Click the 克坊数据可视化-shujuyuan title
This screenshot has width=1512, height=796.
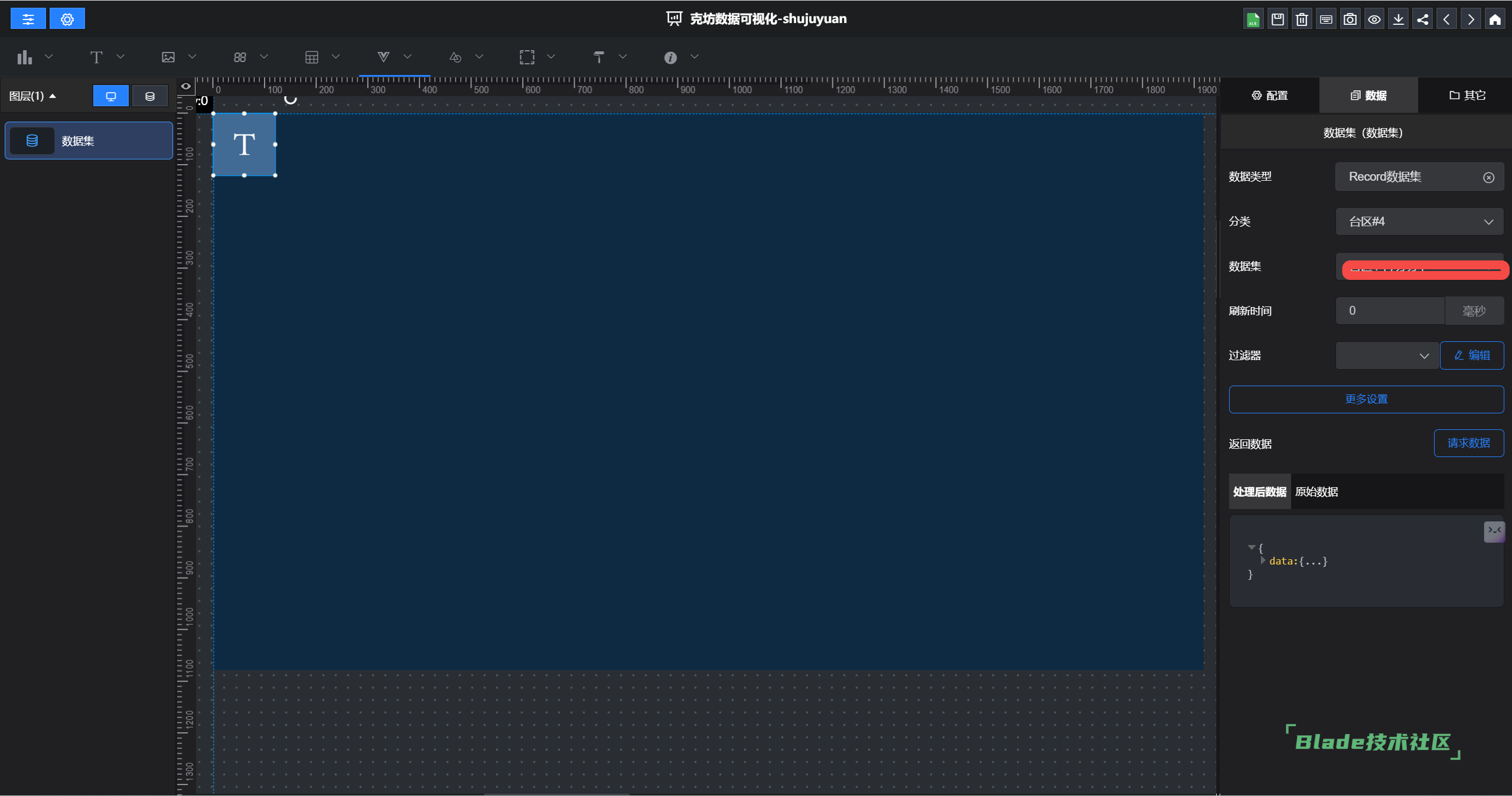coord(768,19)
